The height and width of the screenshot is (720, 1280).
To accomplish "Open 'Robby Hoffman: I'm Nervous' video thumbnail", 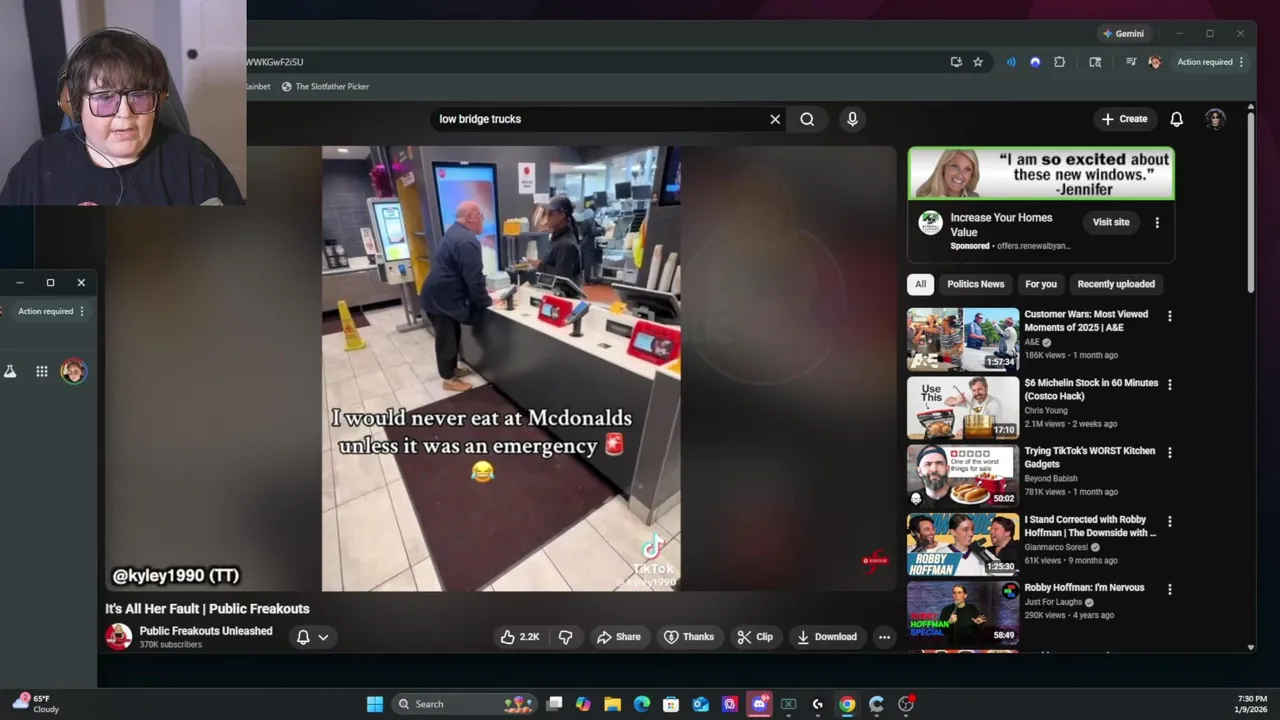I will (x=963, y=613).
